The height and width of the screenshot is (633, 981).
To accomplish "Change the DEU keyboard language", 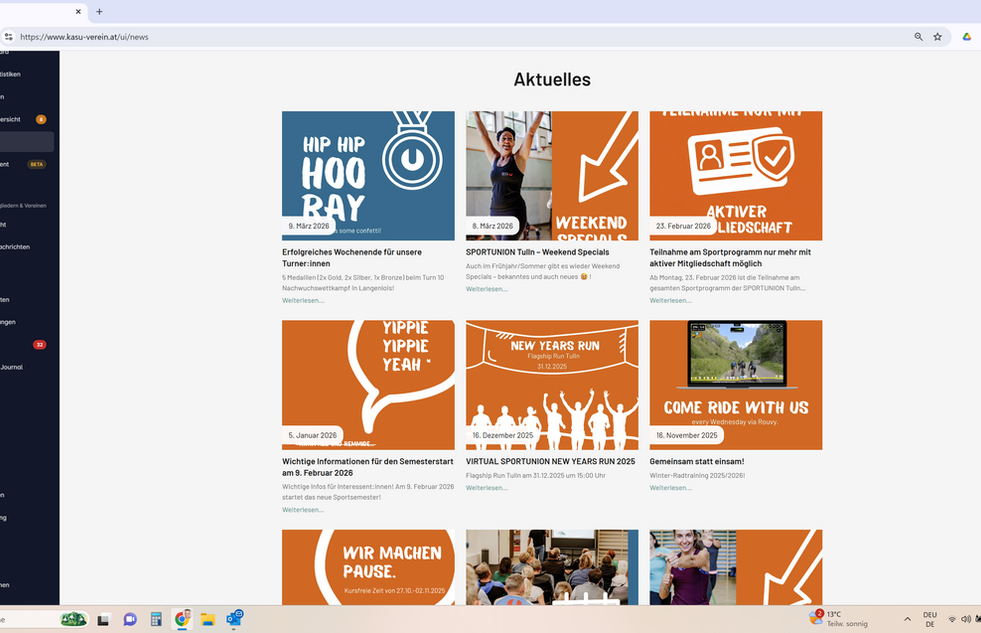I will click(x=930, y=619).
